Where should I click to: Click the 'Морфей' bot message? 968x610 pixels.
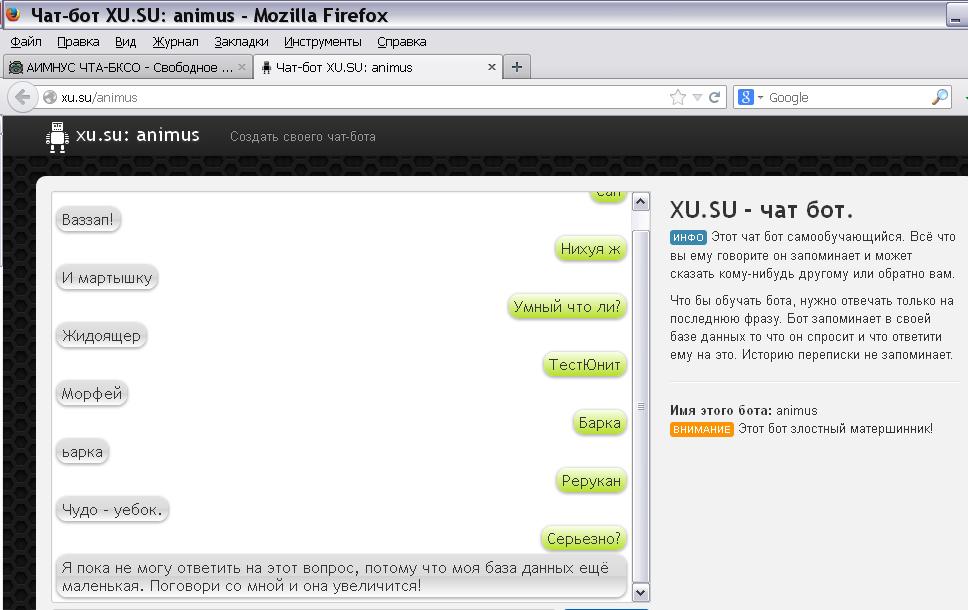92,394
